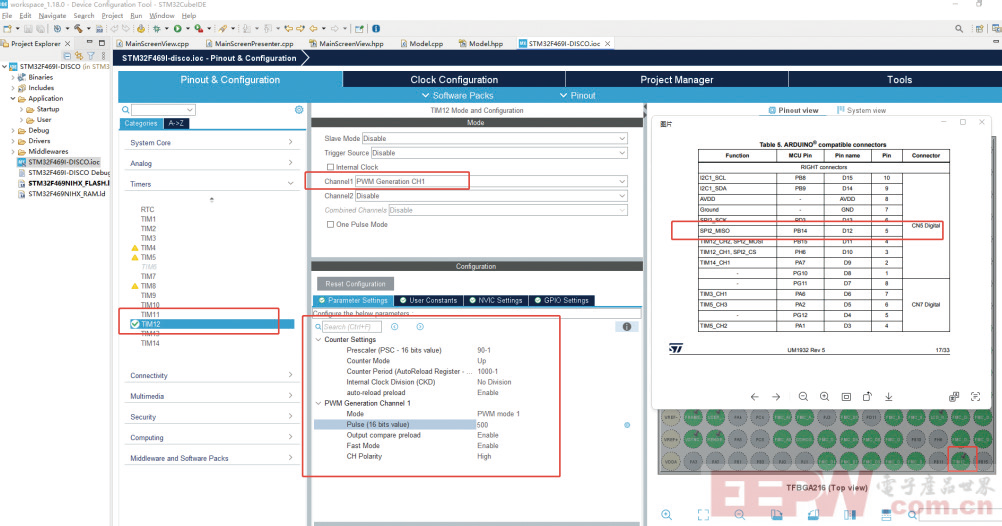This screenshot has width=1002, height=526.
Task: Open the User Constants tab
Action: pyautogui.click(x=428, y=300)
